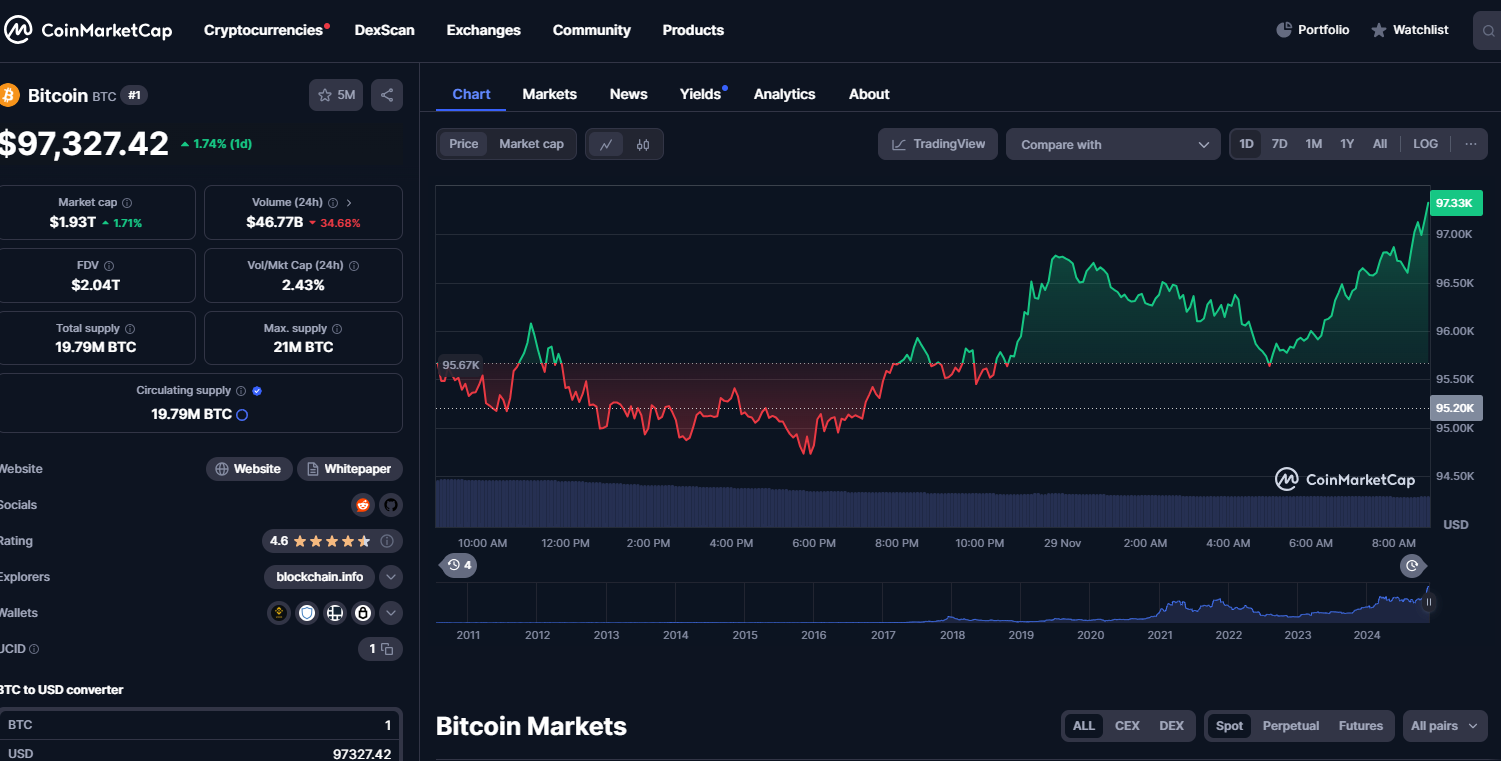Open the Reddit social link

pos(362,505)
